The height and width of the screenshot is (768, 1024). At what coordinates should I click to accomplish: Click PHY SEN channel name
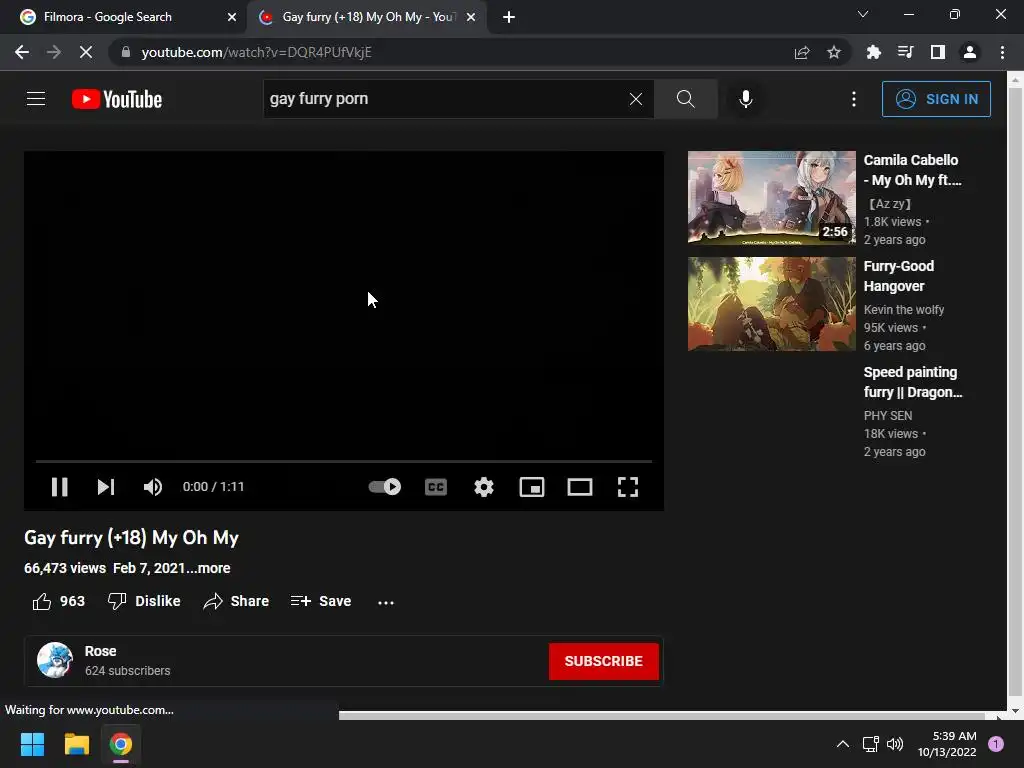point(888,415)
